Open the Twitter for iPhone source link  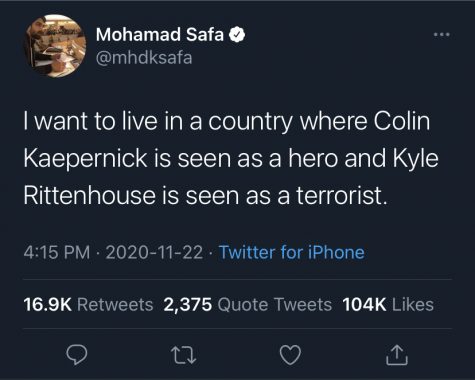click(x=292, y=252)
